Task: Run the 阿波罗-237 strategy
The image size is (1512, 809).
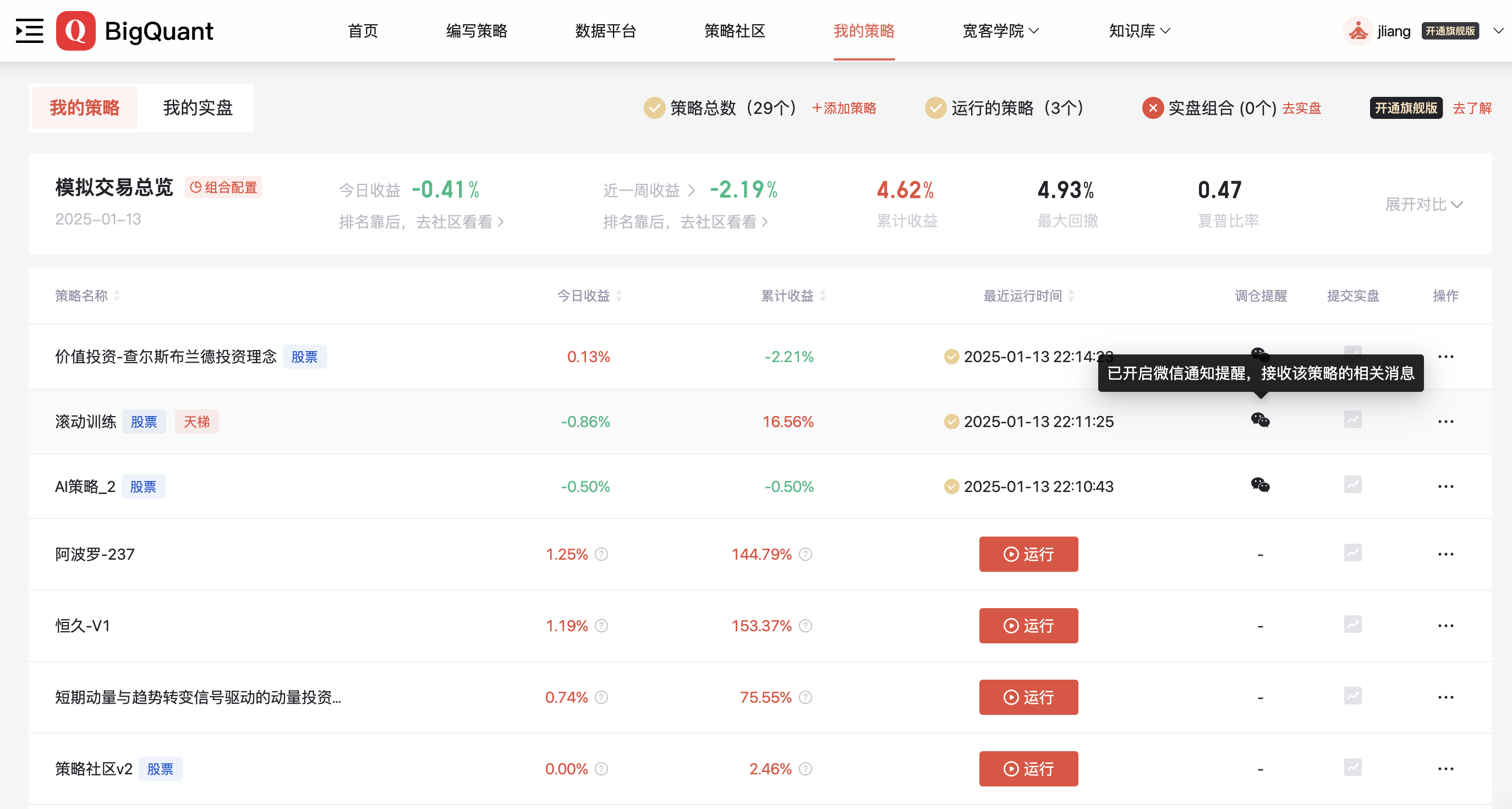Action: point(1028,554)
